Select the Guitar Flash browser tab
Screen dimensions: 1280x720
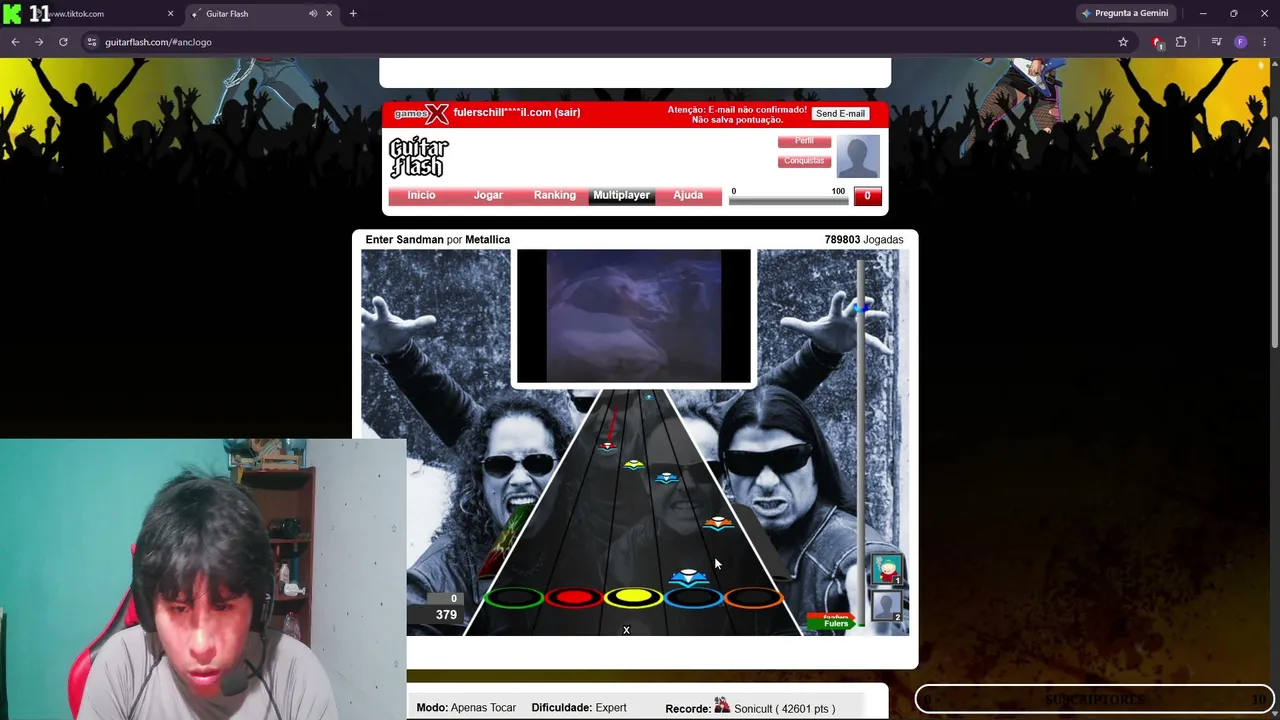coord(260,14)
